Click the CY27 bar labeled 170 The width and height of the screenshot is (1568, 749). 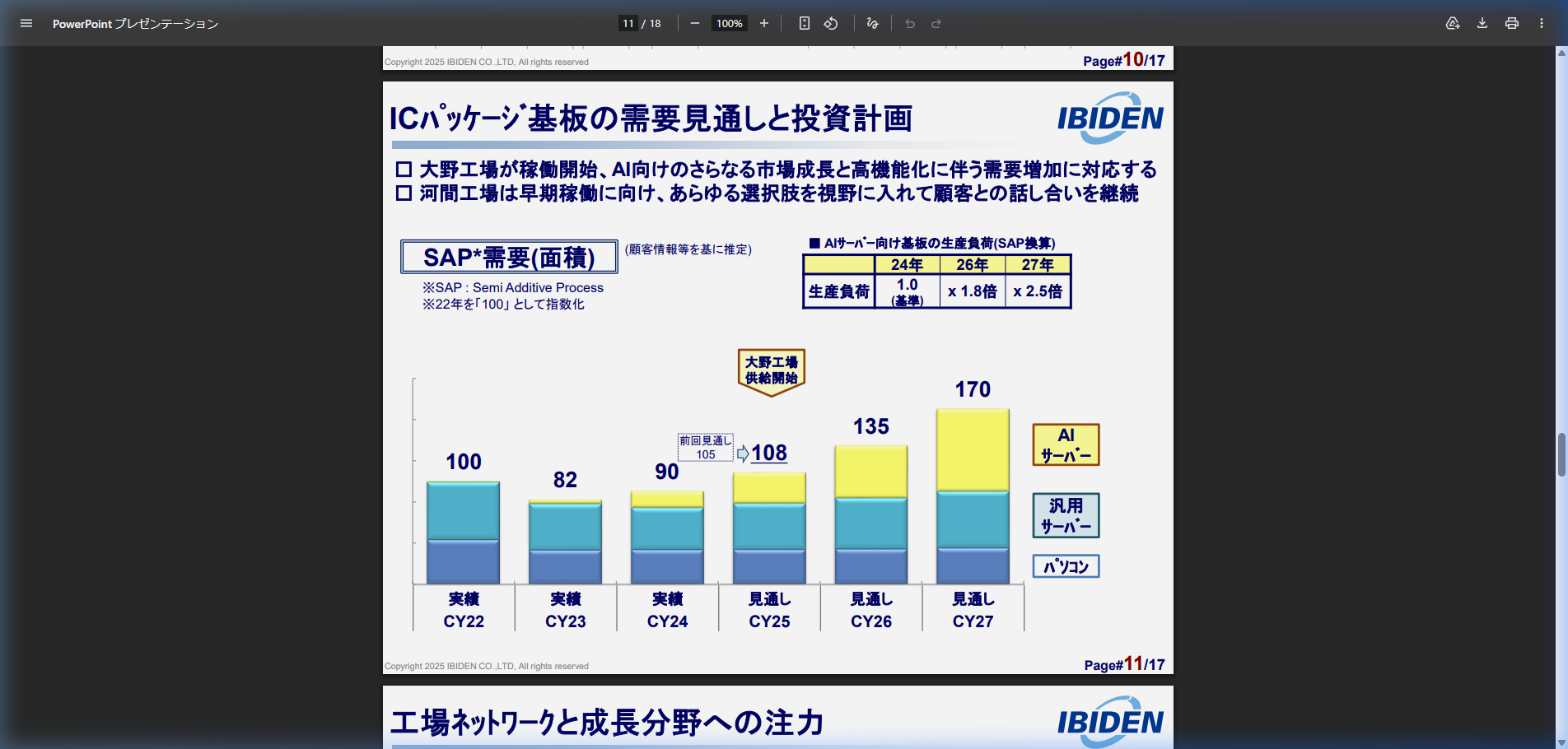coord(973,494)
